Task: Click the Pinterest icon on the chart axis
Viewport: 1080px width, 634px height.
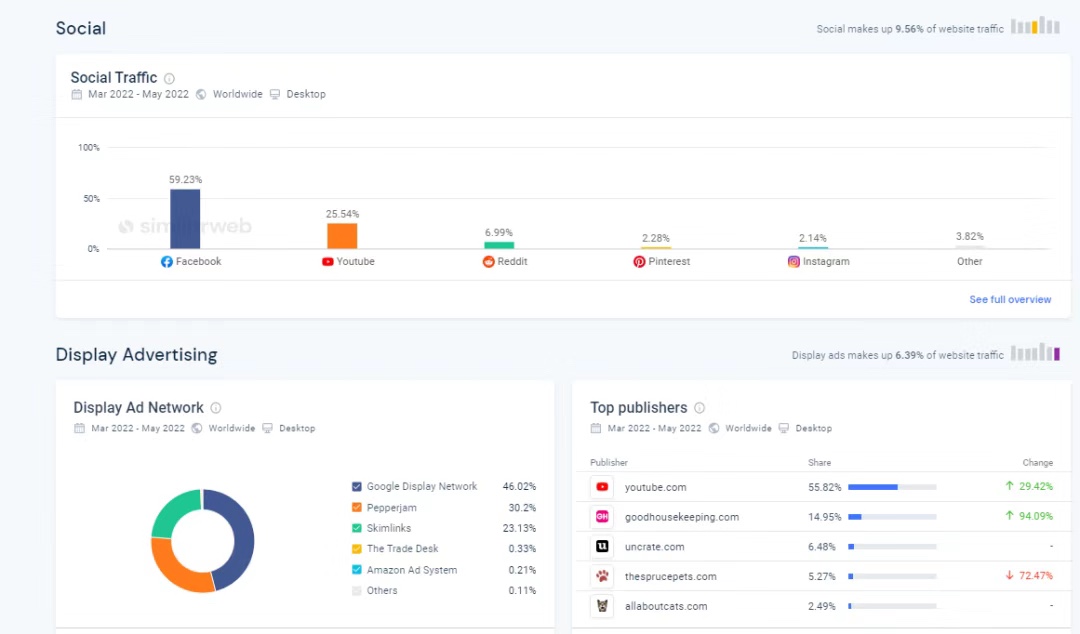Action: (x=639, y=262)
